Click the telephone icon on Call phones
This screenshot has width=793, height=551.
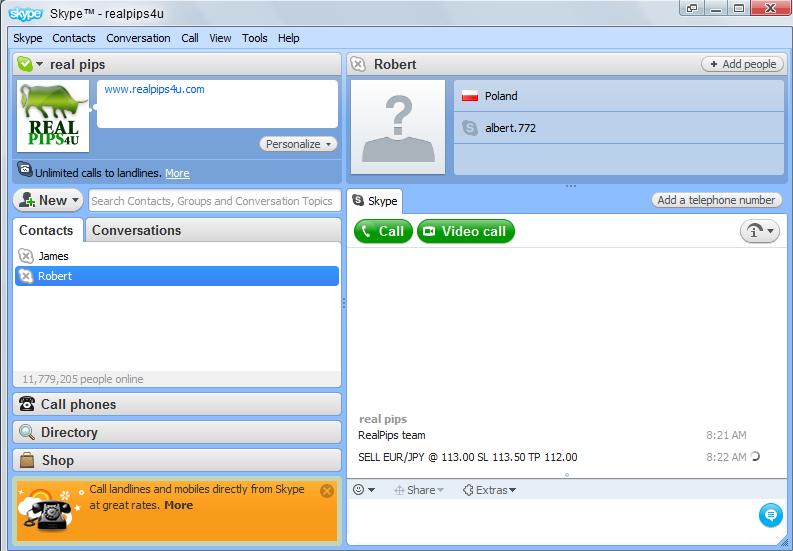[x=27, y=404]
